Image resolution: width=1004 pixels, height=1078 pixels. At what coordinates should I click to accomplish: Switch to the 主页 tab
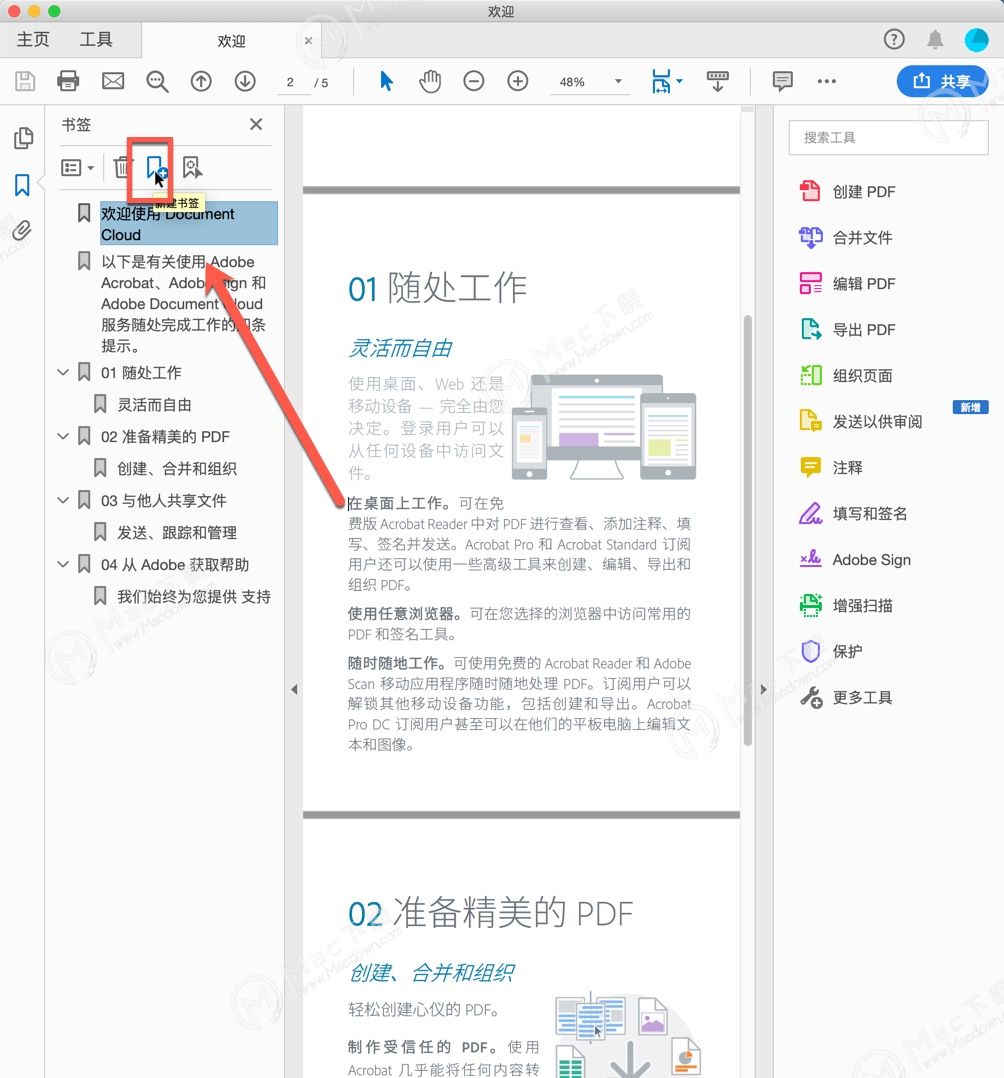(33, 40)
